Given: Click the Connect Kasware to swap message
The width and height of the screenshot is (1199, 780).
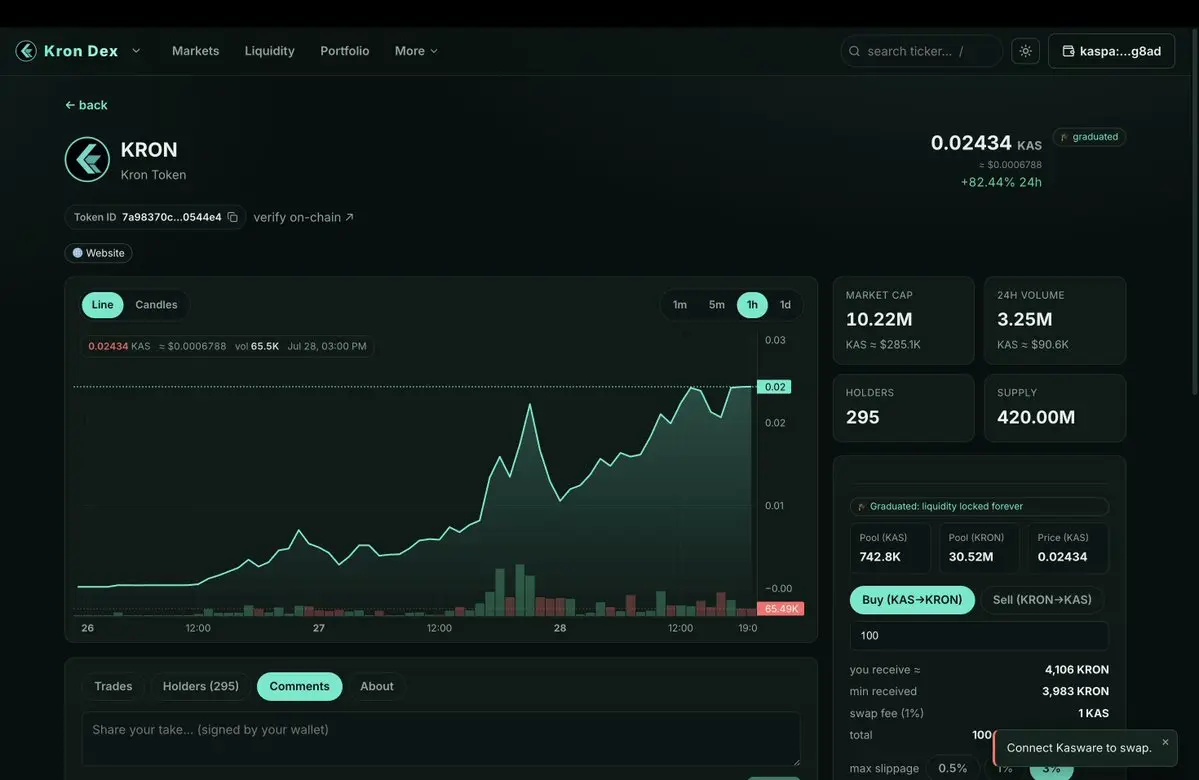Looking at the screenshot, I should pyautogui.click(x=1079, y=748).
